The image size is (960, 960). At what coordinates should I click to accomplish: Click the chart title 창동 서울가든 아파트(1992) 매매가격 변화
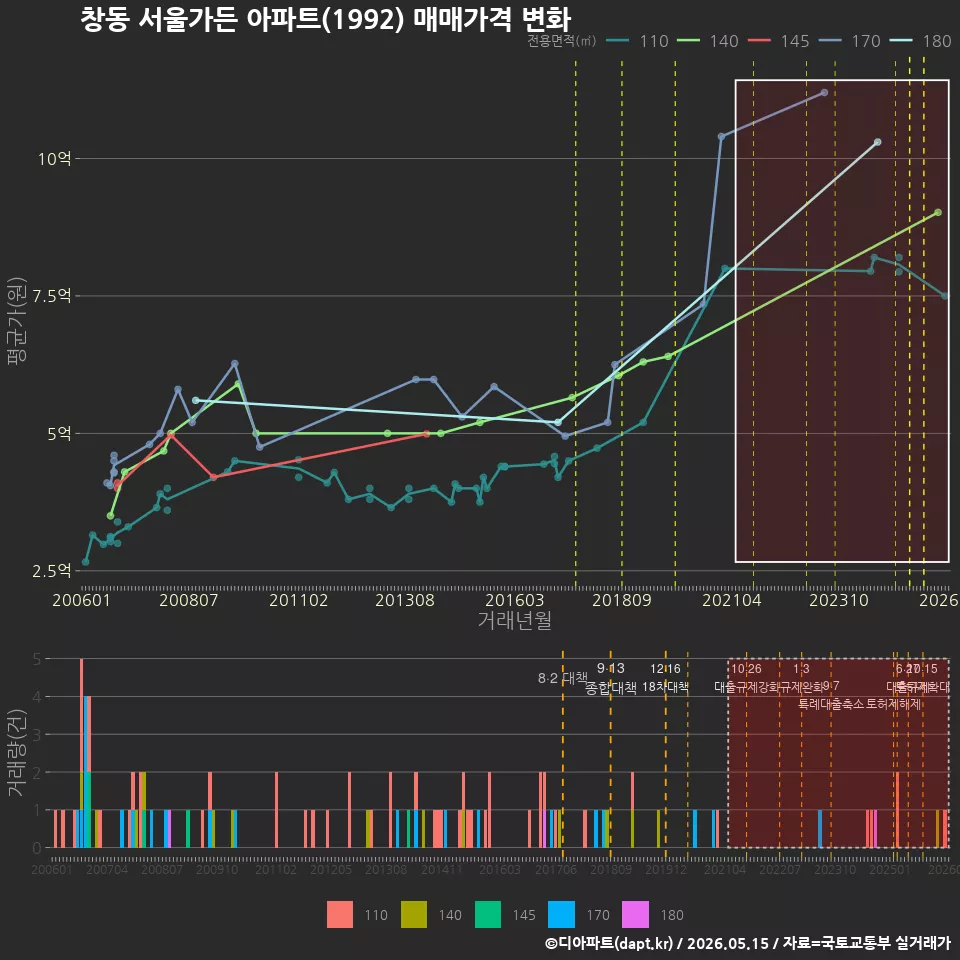[x=326, y=18]
